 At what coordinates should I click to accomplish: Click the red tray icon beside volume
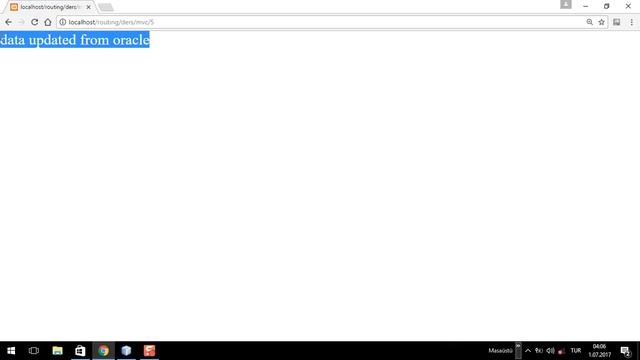[x=562, y=351]
